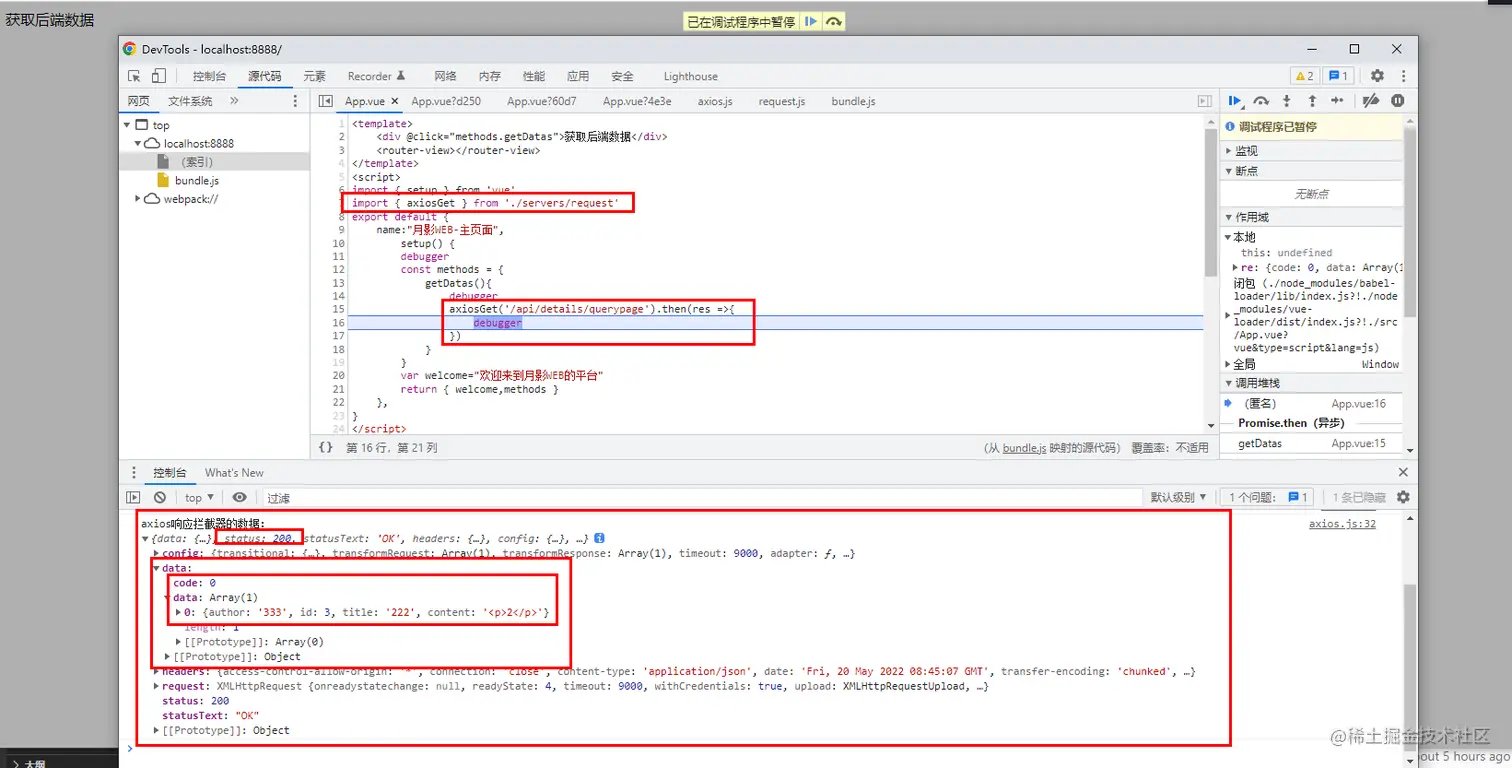This screenshot has height=768, width=1512.
Task: Open the info tooltip icon beside logged object
Action: pyautogui.click(x=599, y=539)
